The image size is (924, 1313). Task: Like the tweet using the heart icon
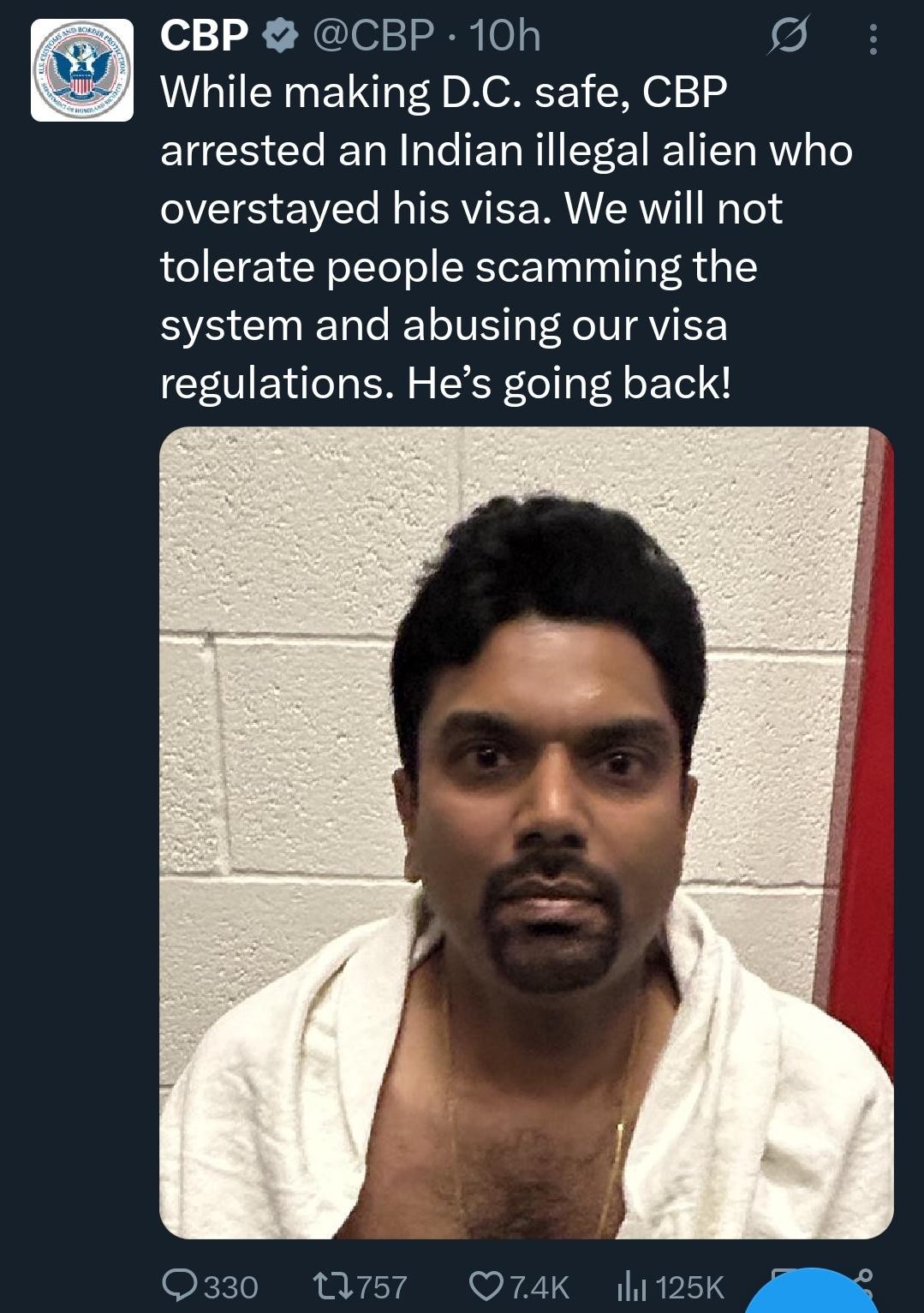click(486, 1286)
